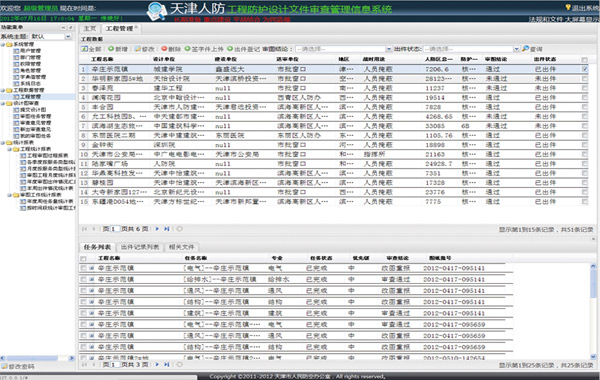Sort by the 工程名称 column header

(x=102, y=59)
